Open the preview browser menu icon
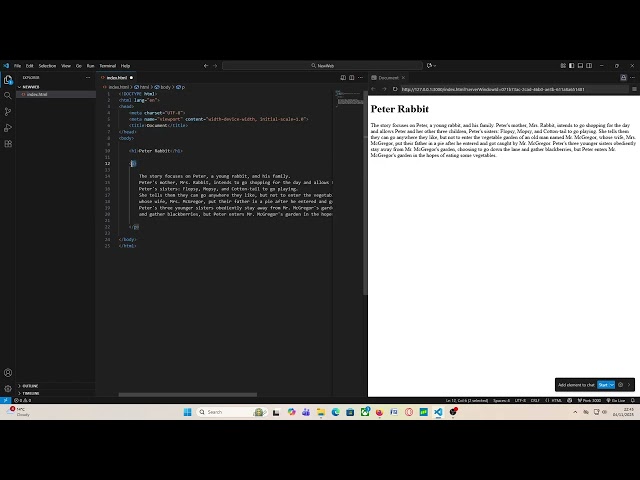This screenshot has height=480, width=640. pos(634,89)
